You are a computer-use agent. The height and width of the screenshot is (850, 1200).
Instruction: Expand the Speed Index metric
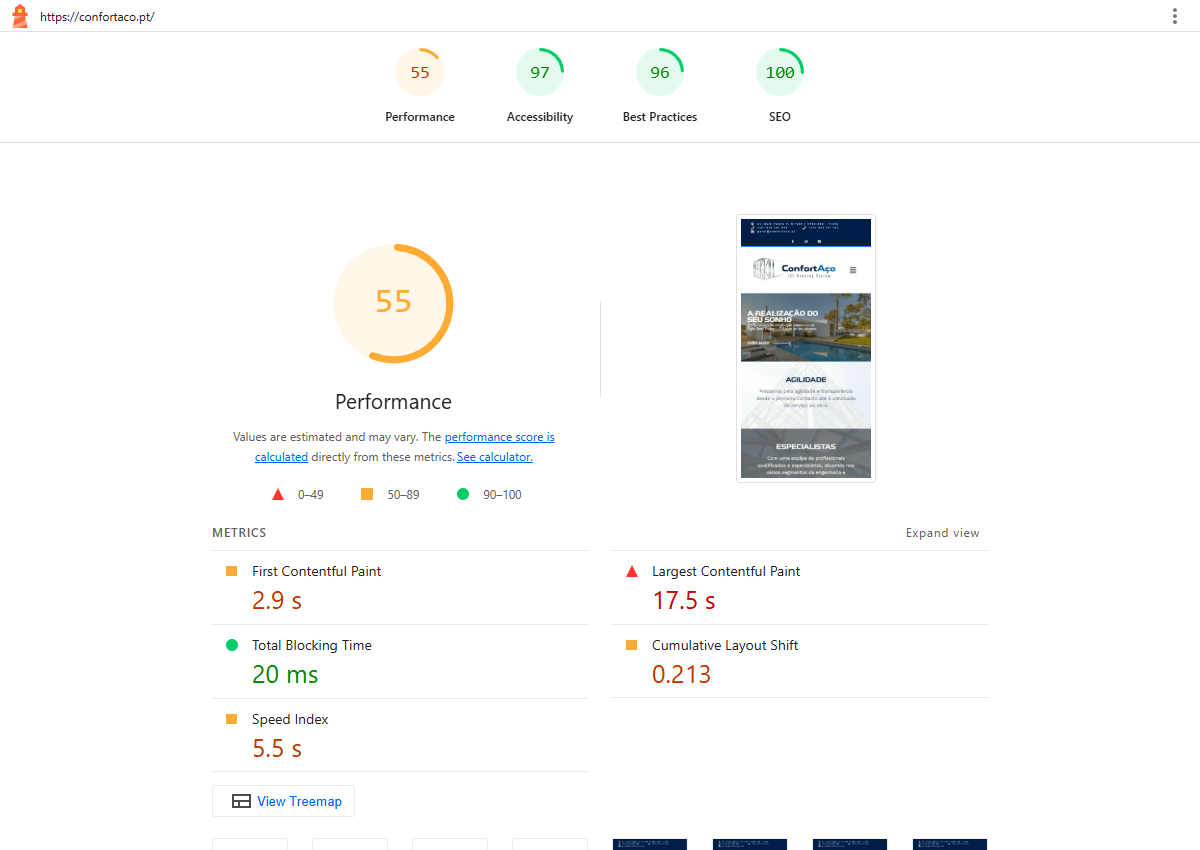click(400, 736)
